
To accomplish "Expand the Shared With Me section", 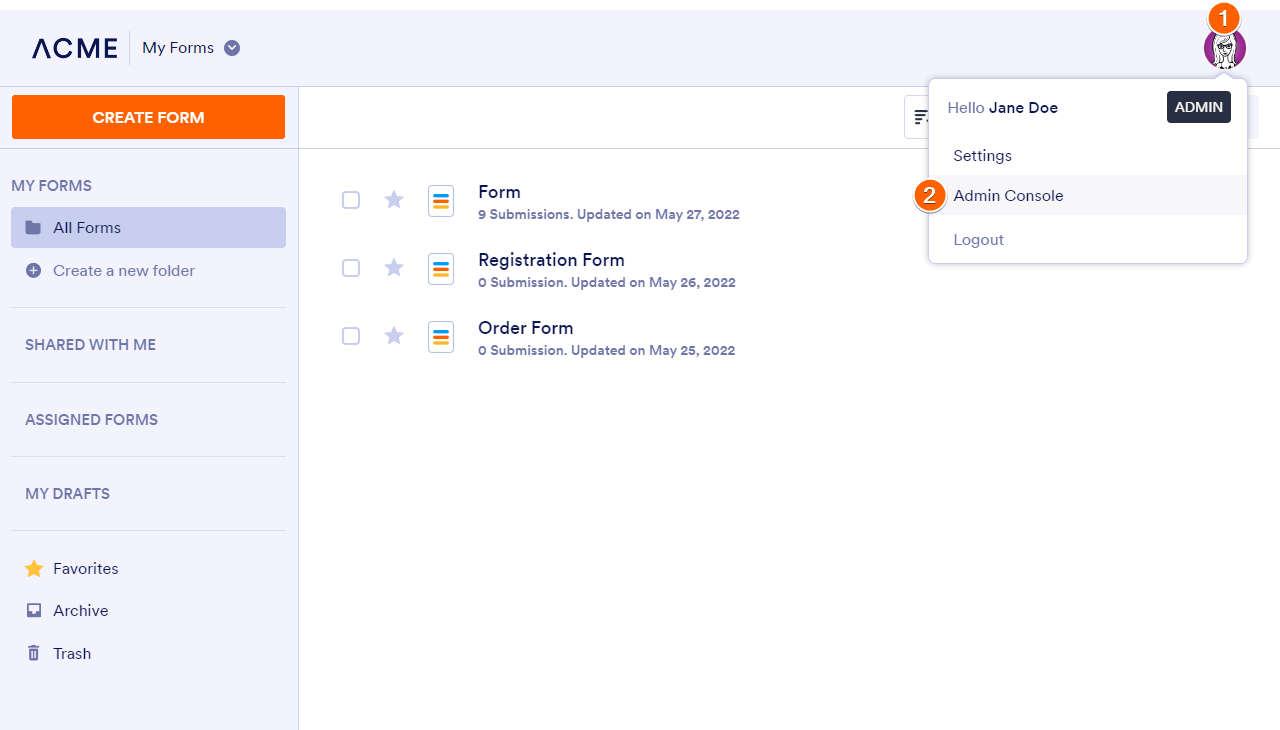I will [90, 345].
